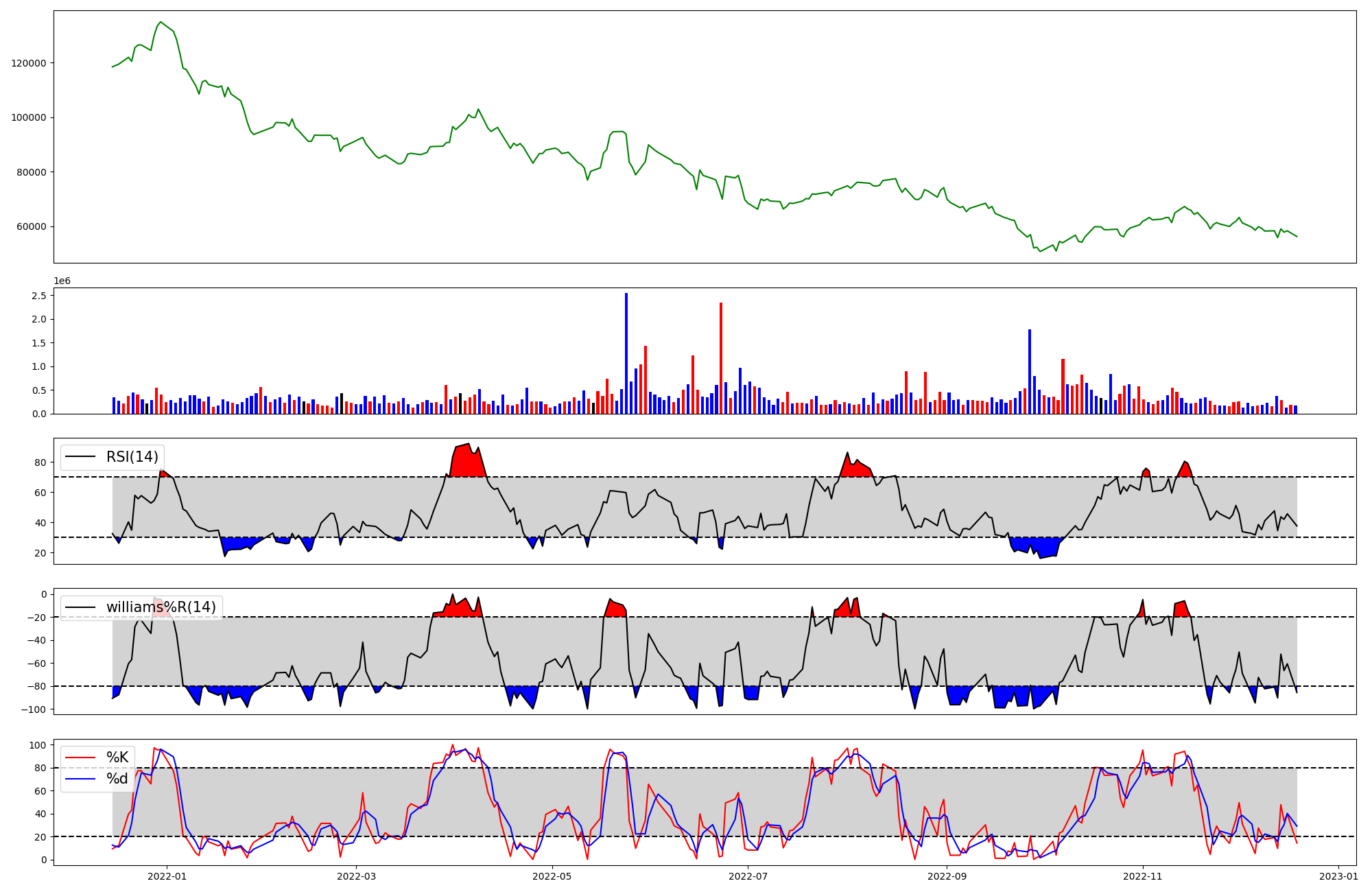Click the blue line sample beside %d
The image size is (1372, 892).
[80, 779]
